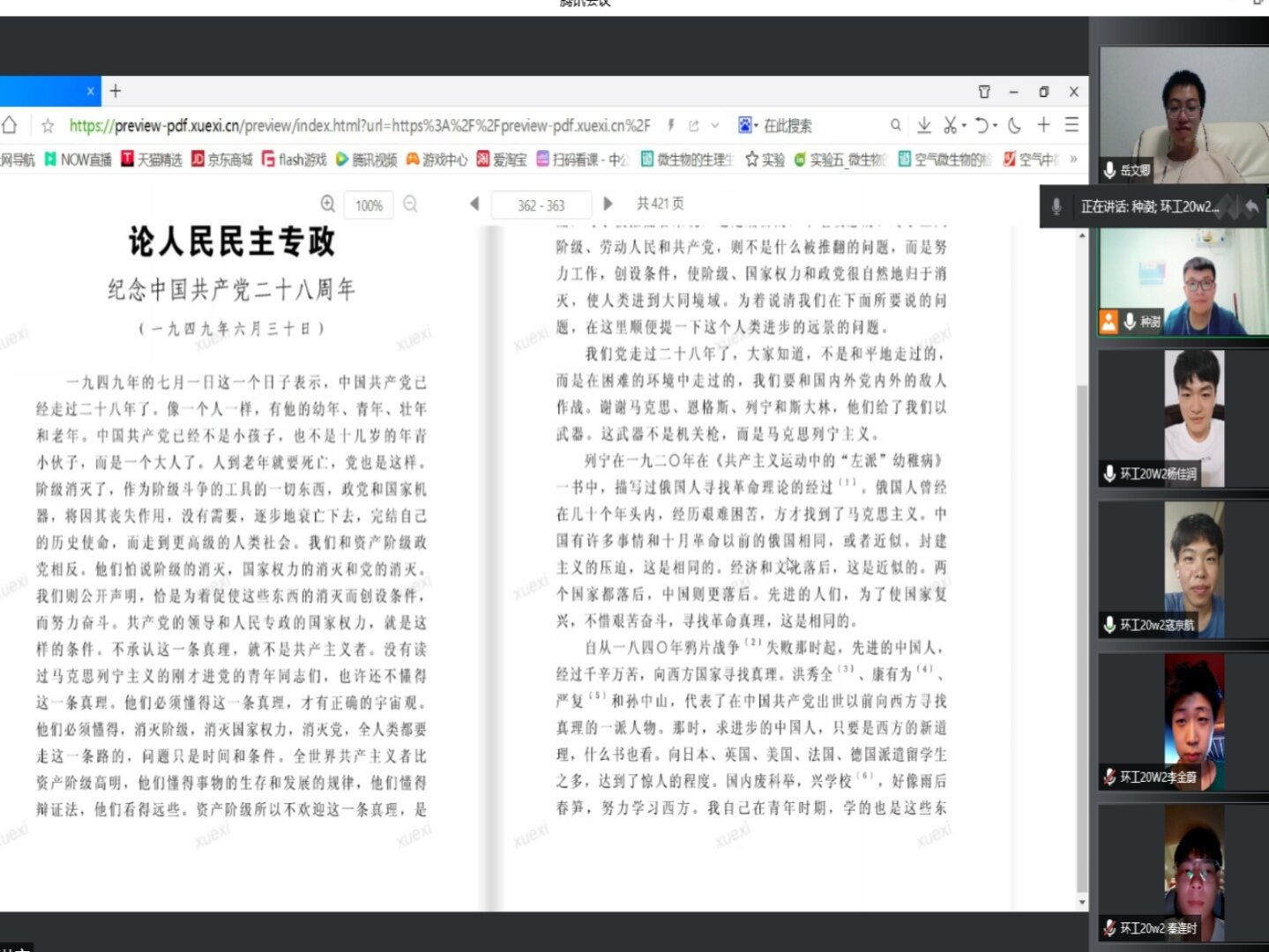This screenshot has height=952, width=1269.
Task: Zoom out the PDF with magnifier minus
Action: pos(410,204)
